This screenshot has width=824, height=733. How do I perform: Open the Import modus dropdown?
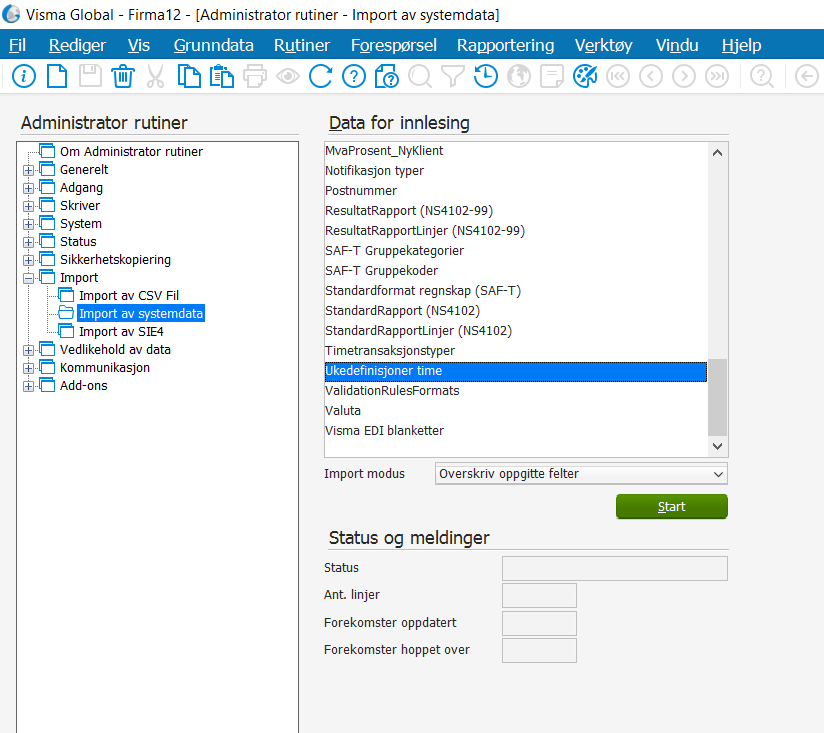click(581, 474)
